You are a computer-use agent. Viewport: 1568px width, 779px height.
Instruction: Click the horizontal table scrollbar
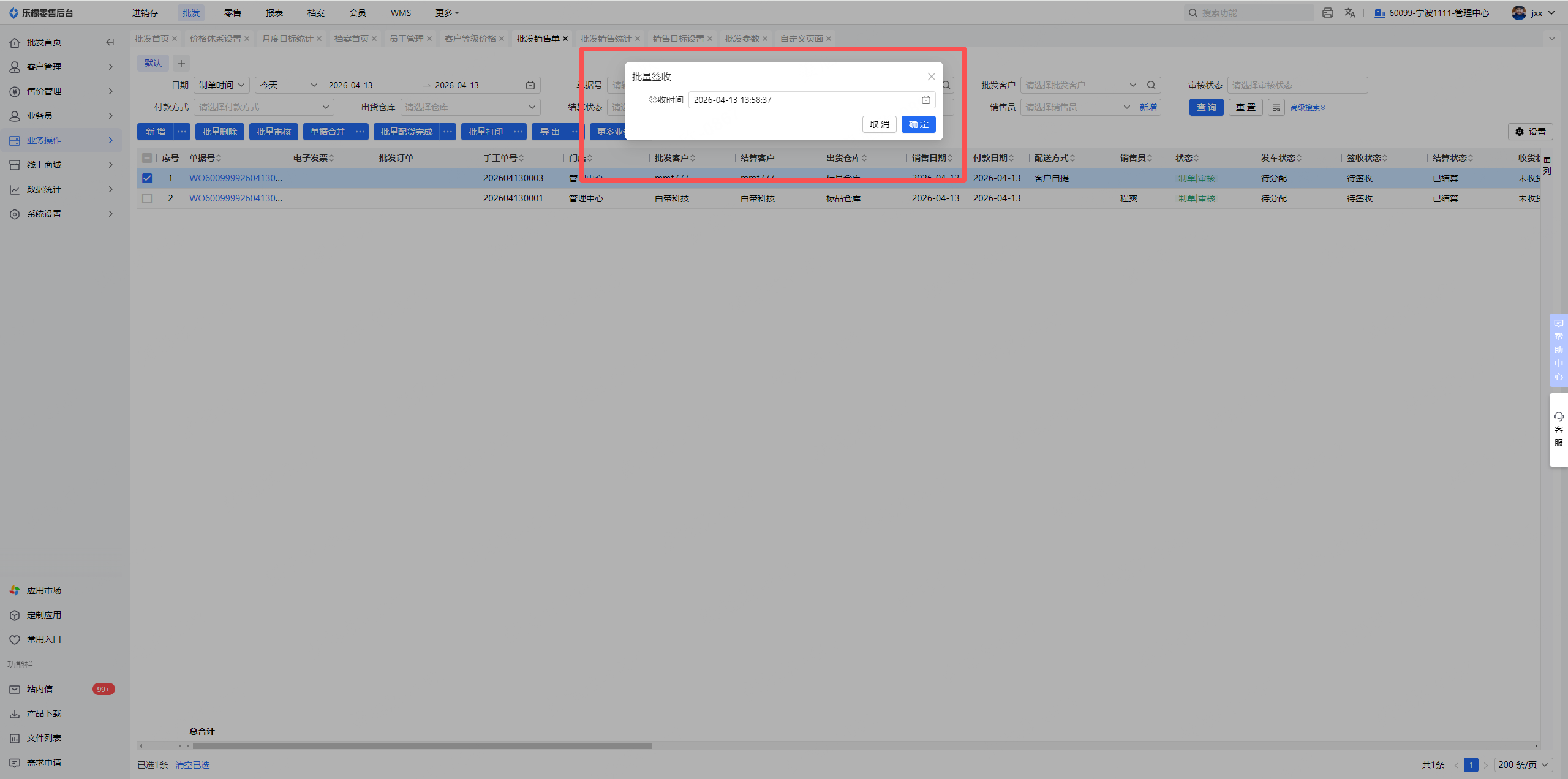421,746
